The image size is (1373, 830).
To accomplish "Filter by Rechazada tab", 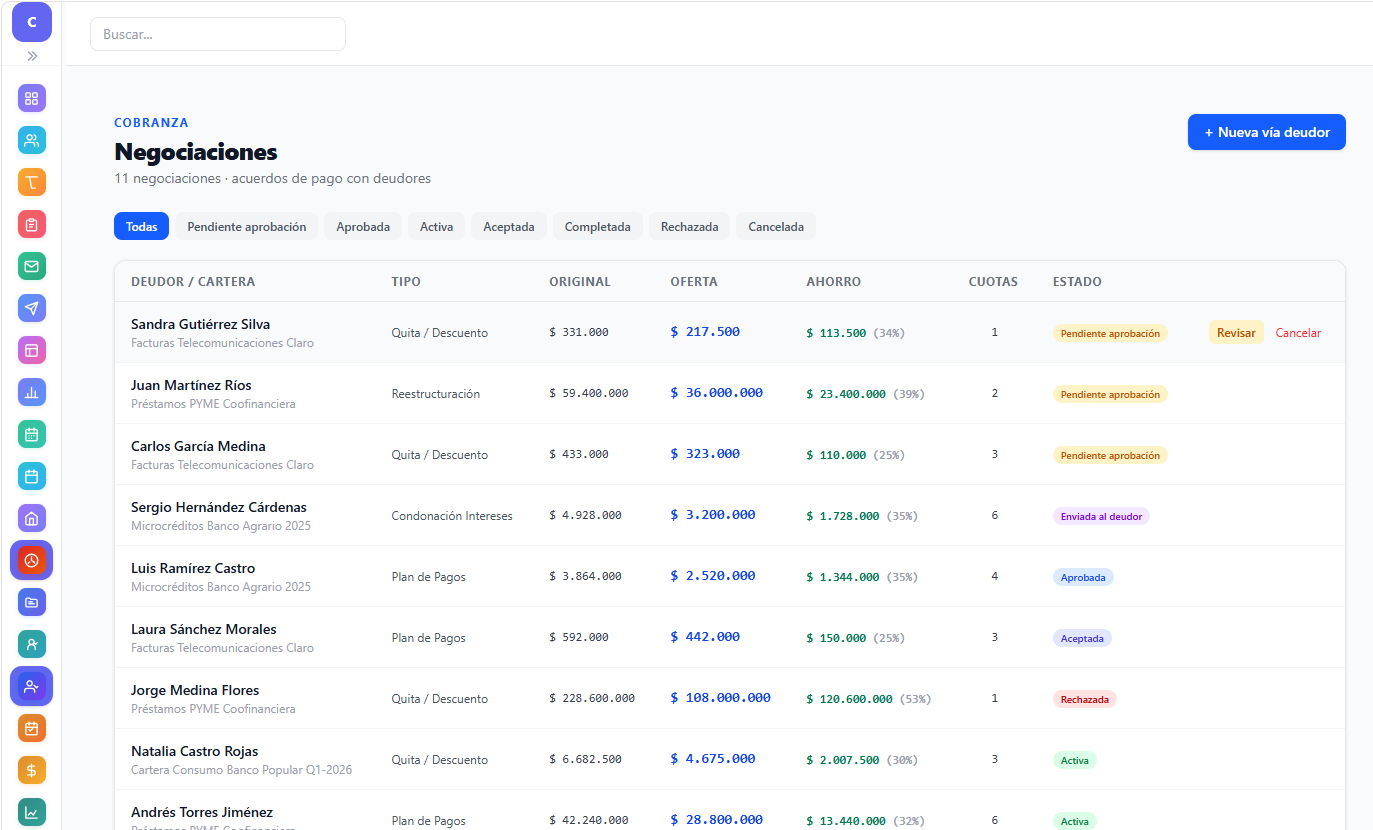I will point(690,227).
